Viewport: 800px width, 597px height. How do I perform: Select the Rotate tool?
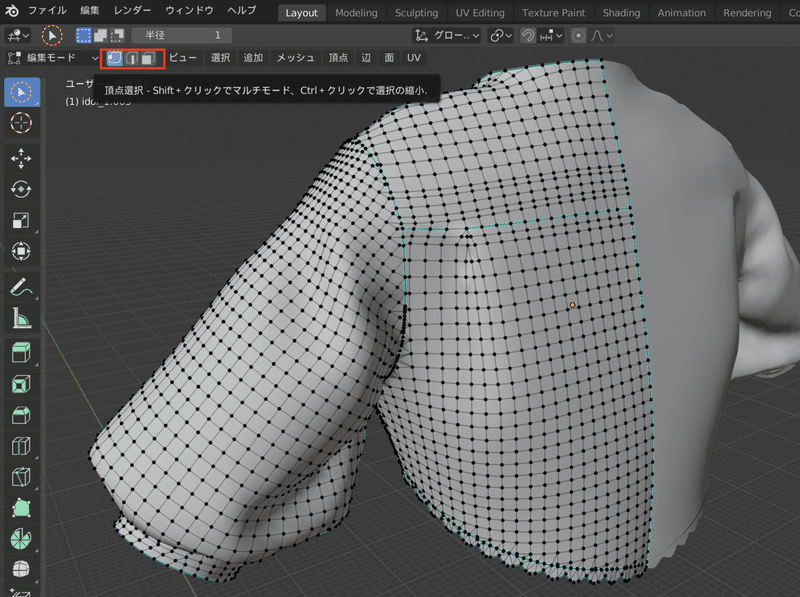21,189
